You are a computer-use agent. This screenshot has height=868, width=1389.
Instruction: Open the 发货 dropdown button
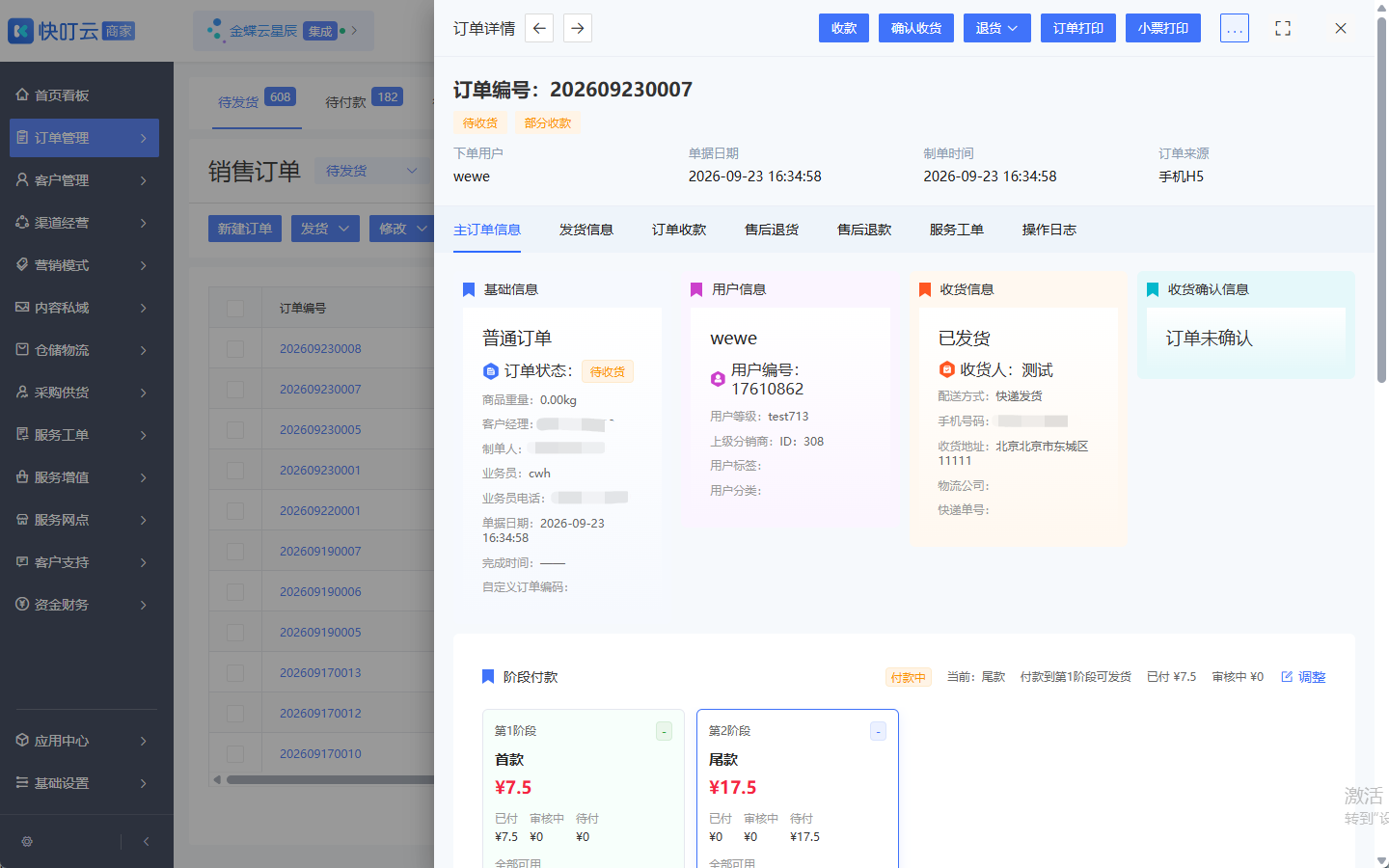(x=325, y=229)
